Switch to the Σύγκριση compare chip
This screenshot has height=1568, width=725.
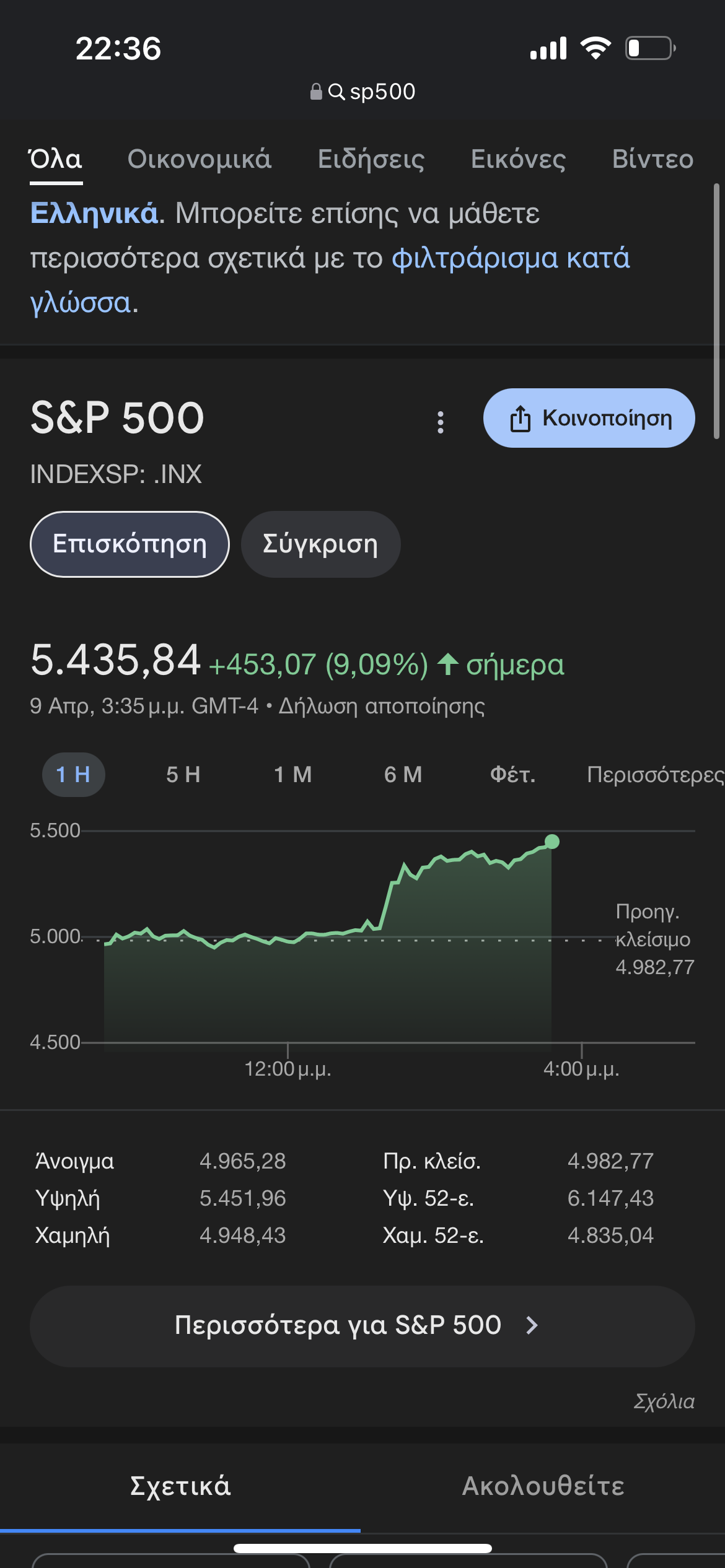pyautogui.click(x=320, y=544)
